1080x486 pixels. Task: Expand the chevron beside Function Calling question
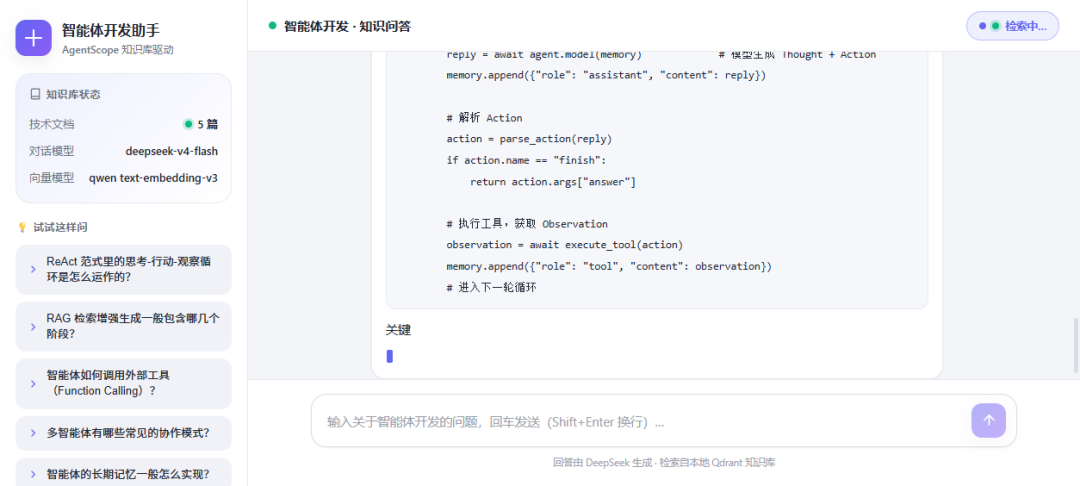[33, 383]
